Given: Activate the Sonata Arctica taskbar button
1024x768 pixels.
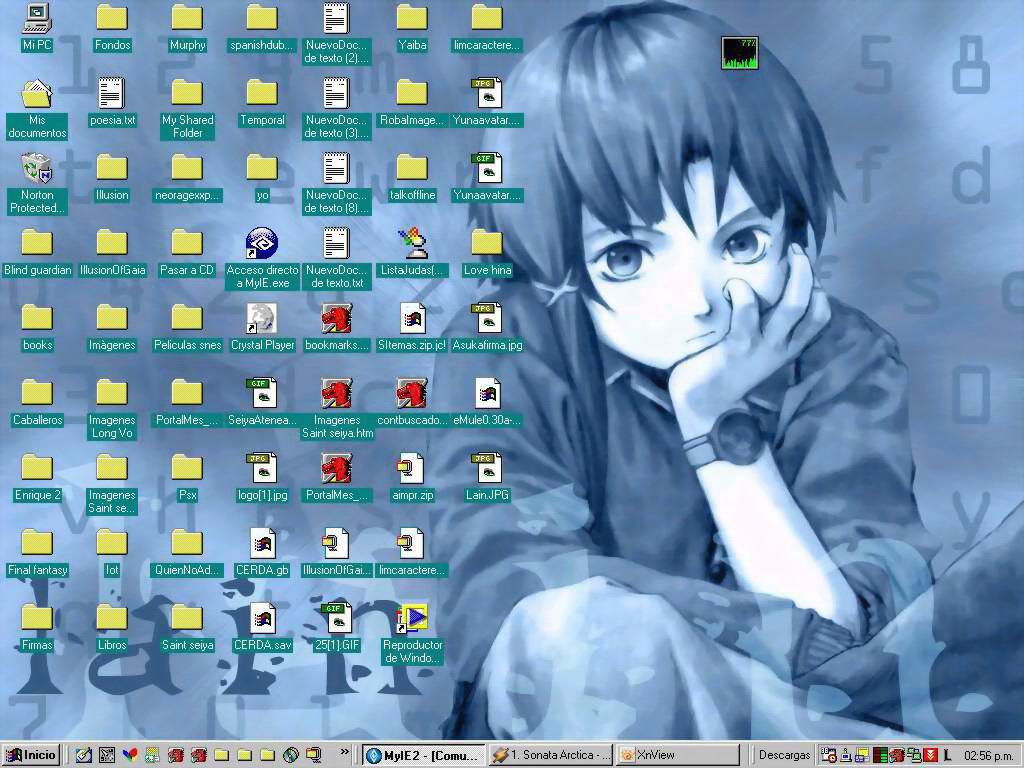Looking at the screenshot, I should 550,755.
